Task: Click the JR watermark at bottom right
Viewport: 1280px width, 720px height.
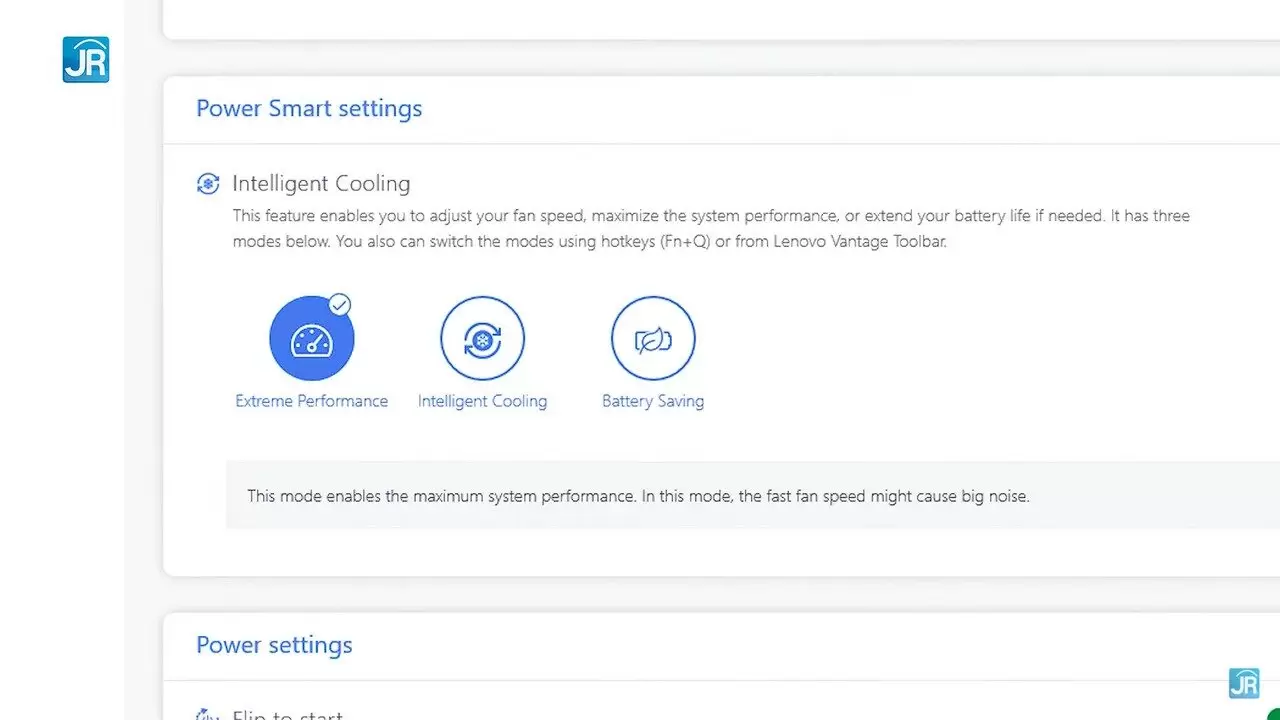Action: (x=1244, y=683)
